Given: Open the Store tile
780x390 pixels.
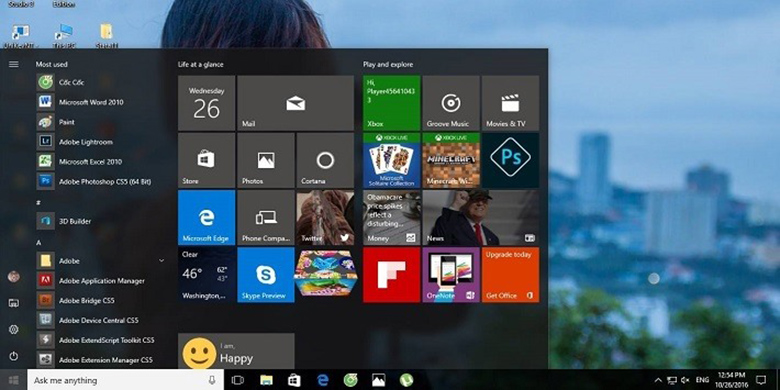Looking at the screenshot, I should pyautogui.click(x=206, y=160).
